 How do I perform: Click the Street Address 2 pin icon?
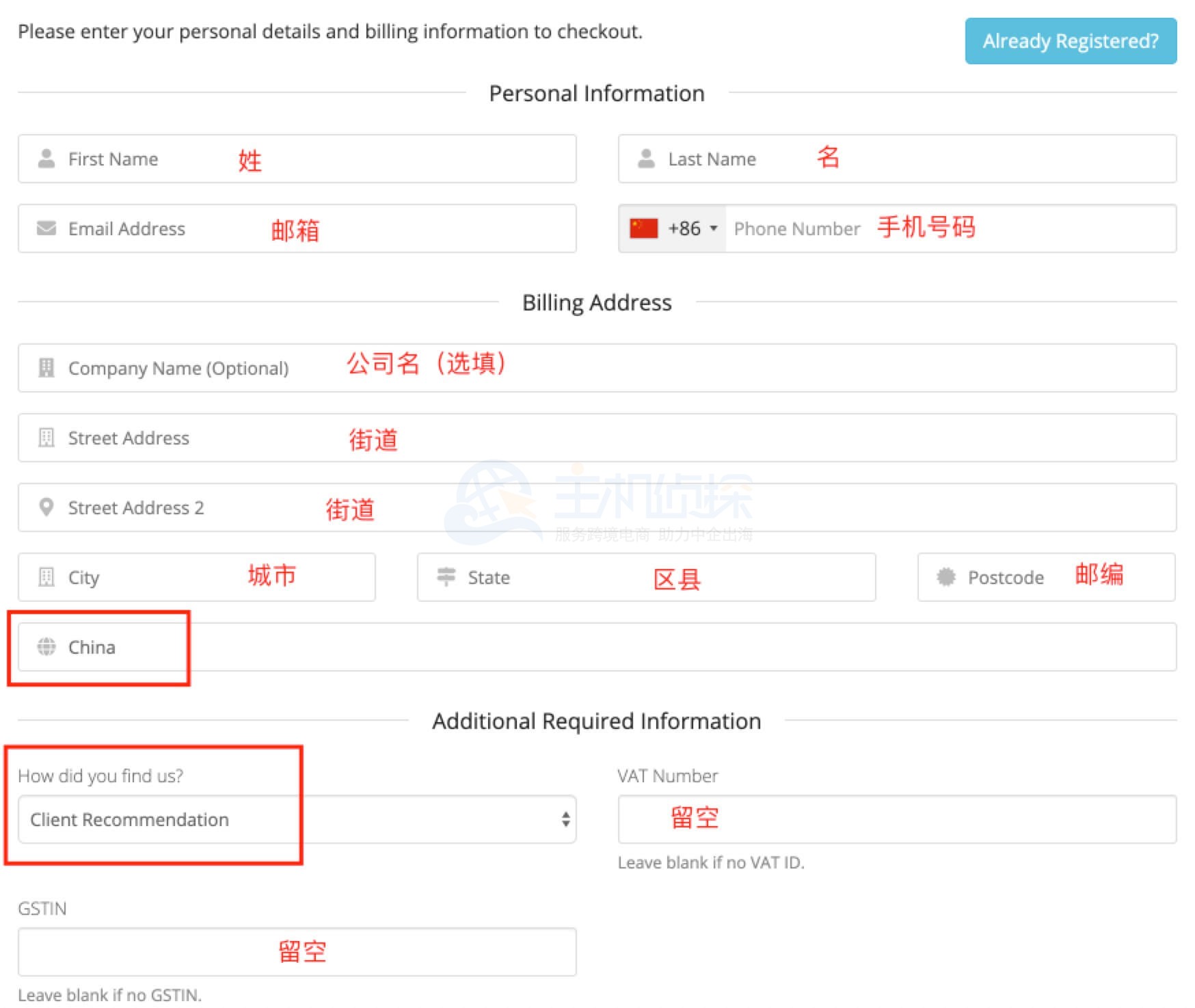point(46,507)
